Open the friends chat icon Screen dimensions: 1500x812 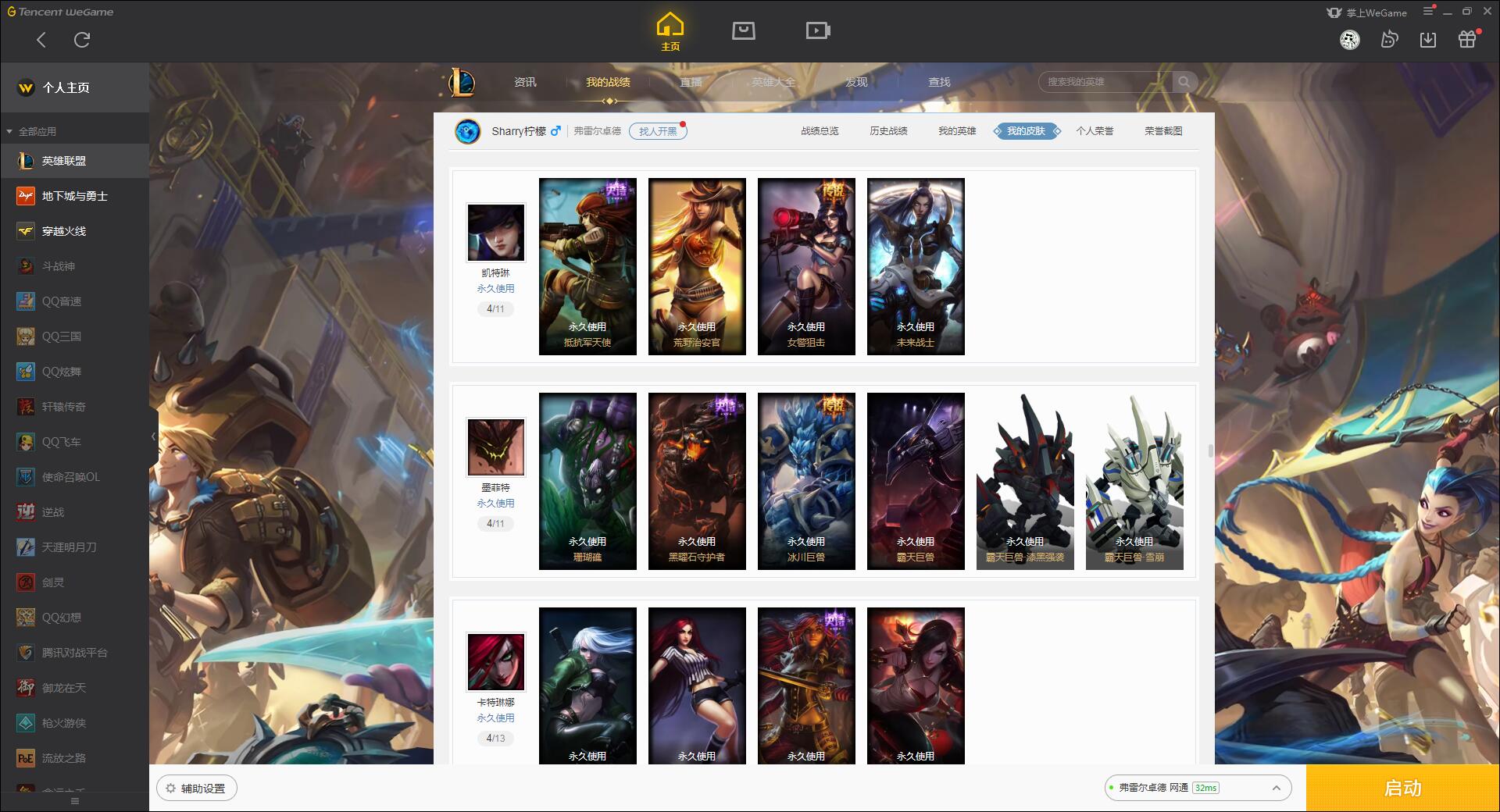[1389, 40]
